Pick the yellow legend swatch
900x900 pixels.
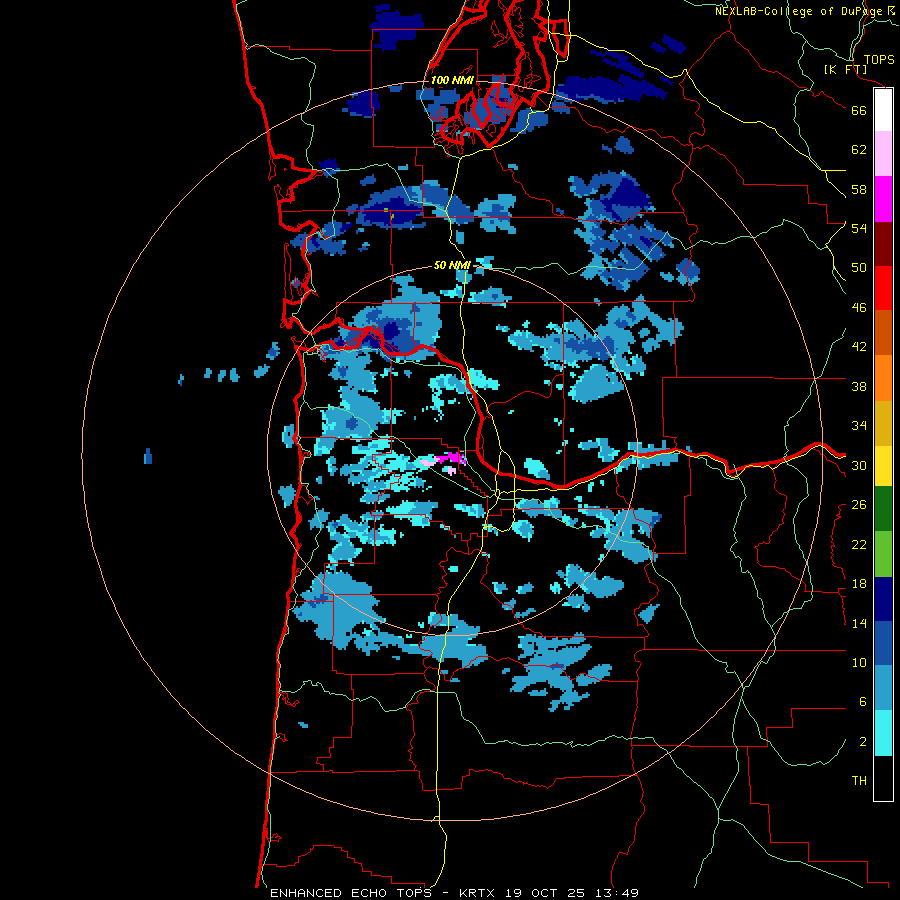point(883,465)
